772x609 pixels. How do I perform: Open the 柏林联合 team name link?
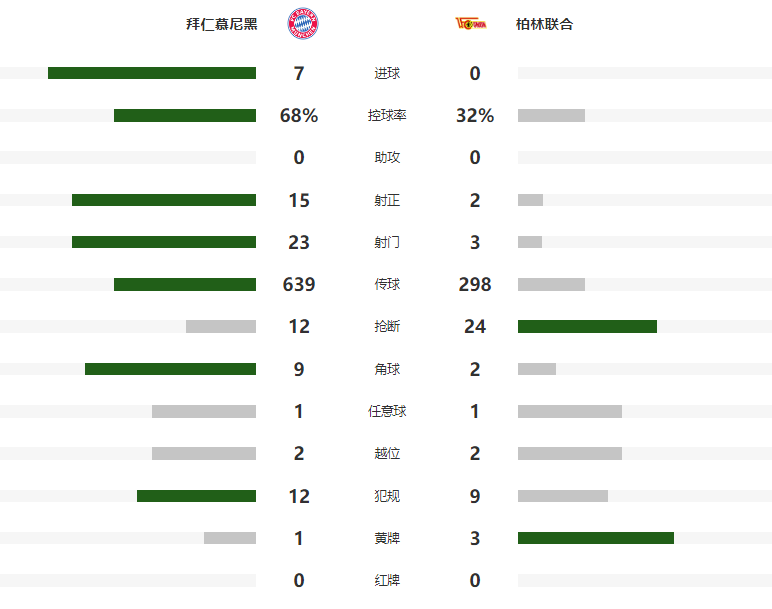coord(544,24)
